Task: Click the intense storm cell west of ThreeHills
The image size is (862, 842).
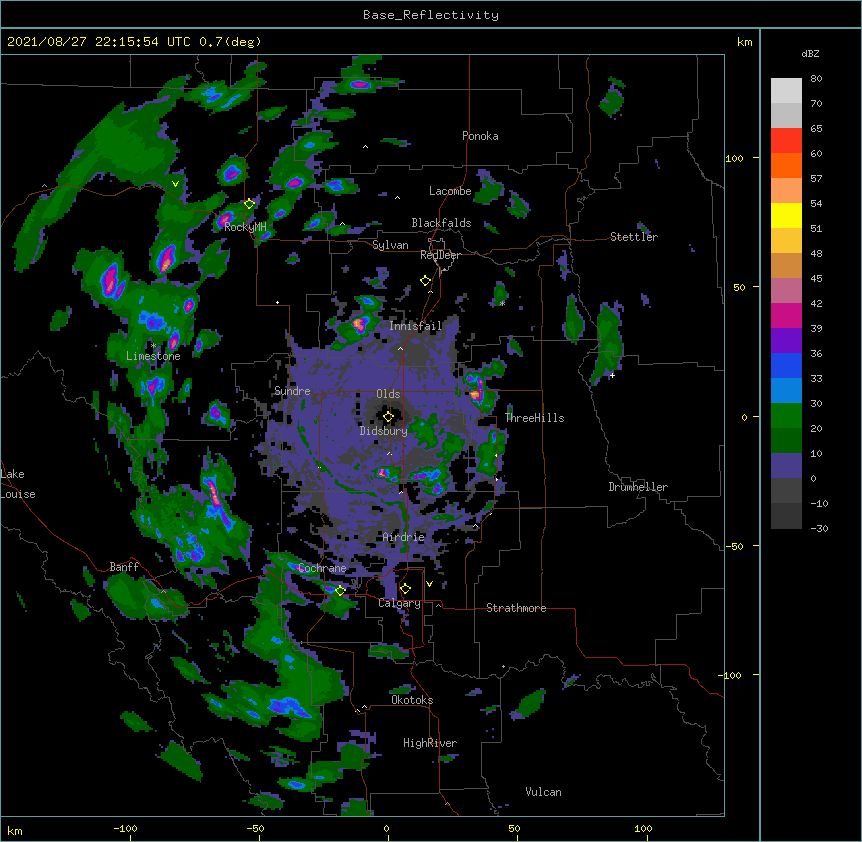Action: point(476,389)
